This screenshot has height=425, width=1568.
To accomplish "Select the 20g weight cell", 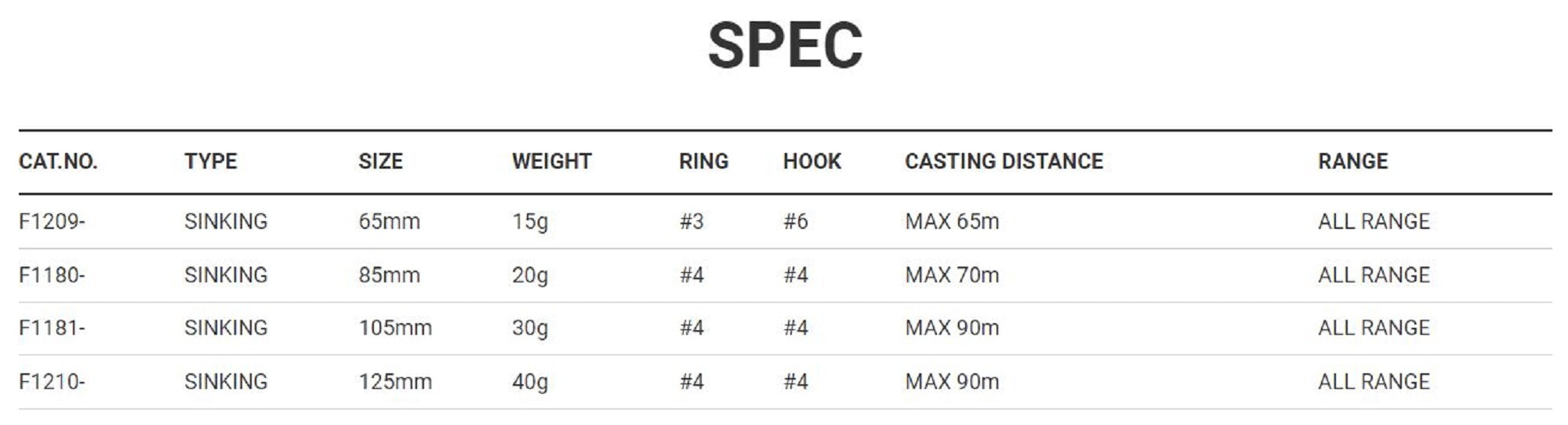I will coord(530,275).
